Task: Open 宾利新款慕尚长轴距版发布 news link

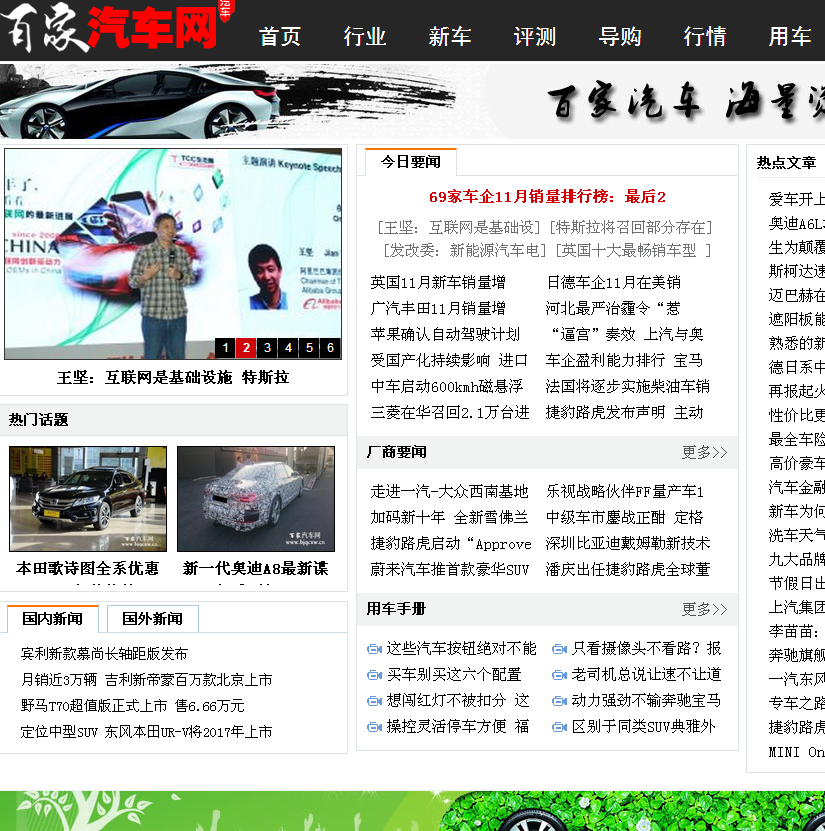Action: pyautogui.click(x=104, y=653)
